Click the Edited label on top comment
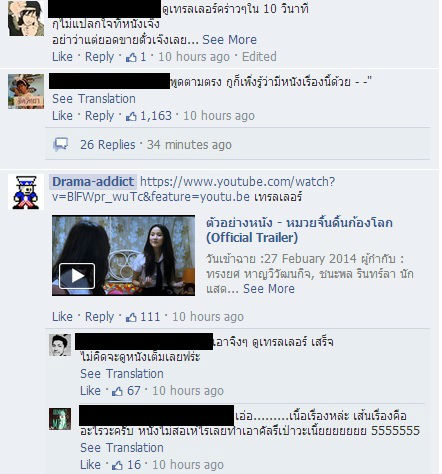This screenshot has height=474, width=442. (x=259, y=57)
